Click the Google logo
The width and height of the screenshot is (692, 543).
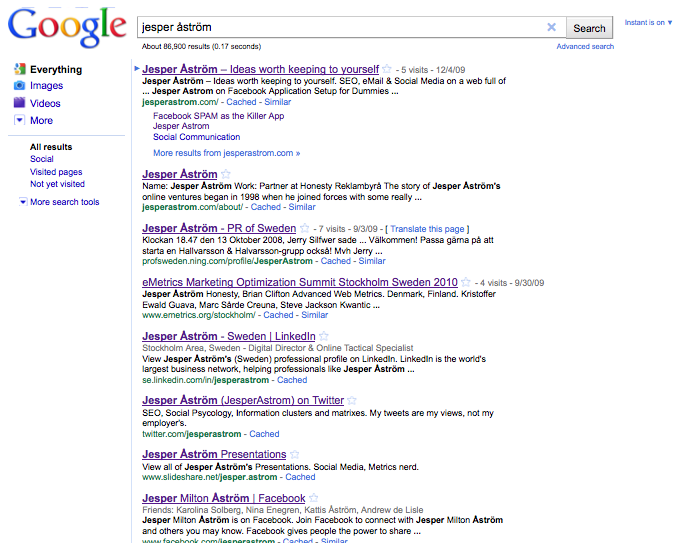tap(67, 27)
